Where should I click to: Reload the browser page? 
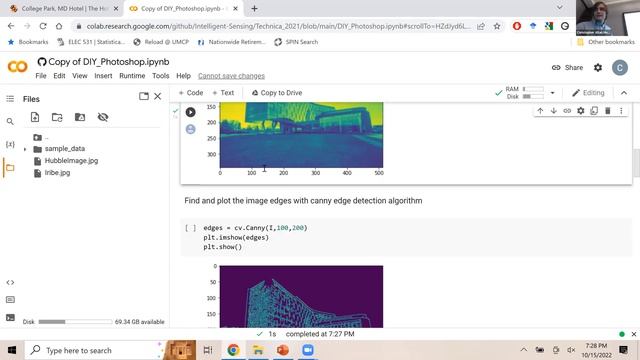pyautogui.click(x=43, y=26)
